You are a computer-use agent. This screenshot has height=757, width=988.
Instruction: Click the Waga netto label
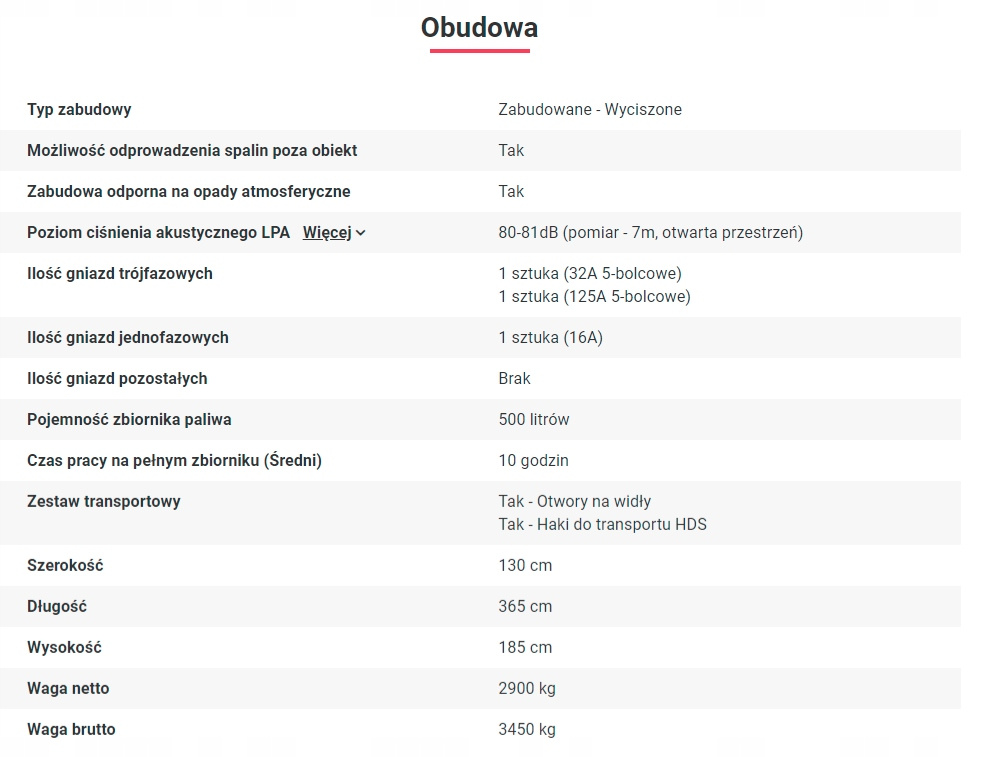pos(68,688)
